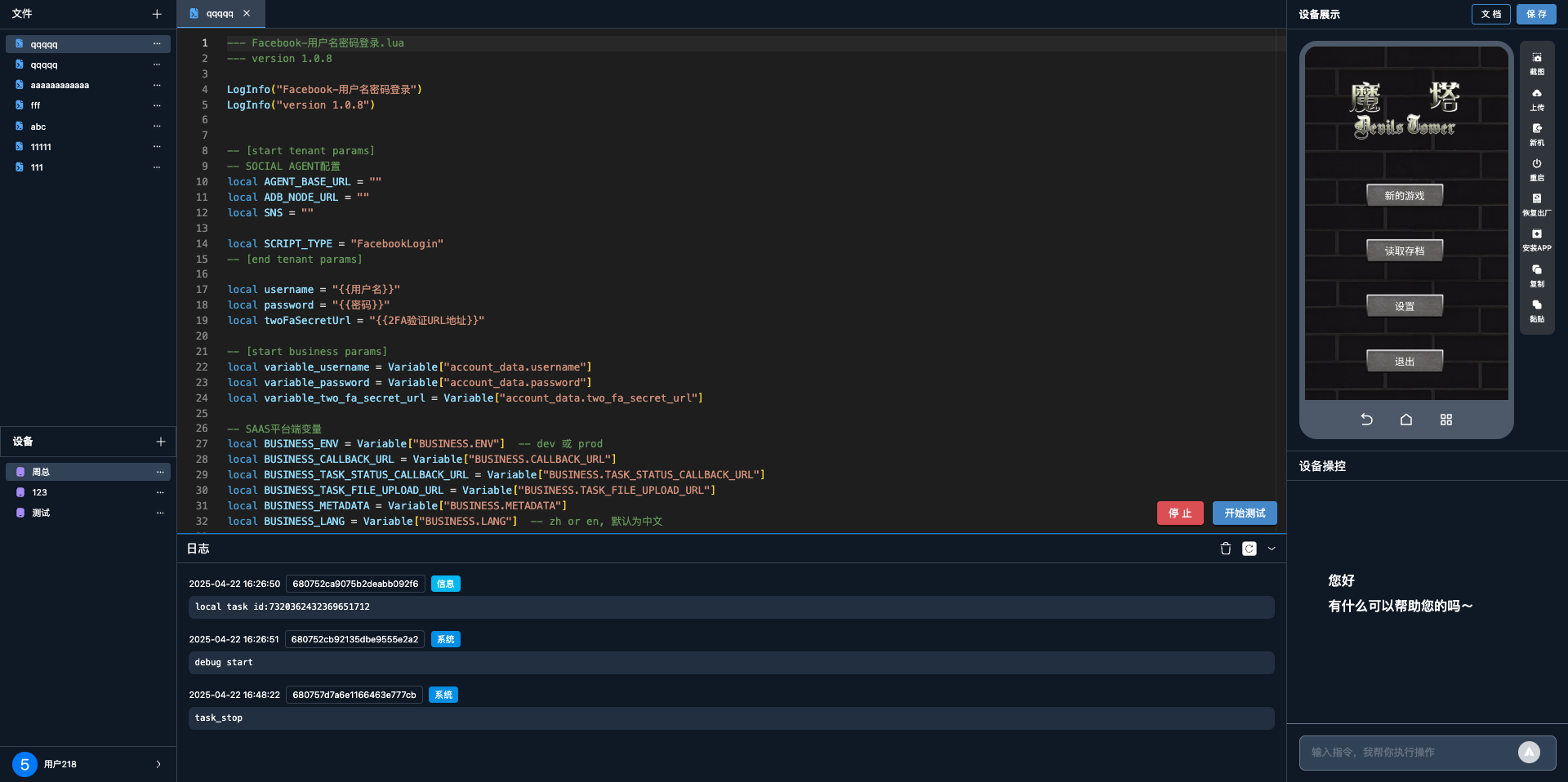The image size is (1568, 782).
Task: Click the red 停止 stop button
Action: point(1179,513)
